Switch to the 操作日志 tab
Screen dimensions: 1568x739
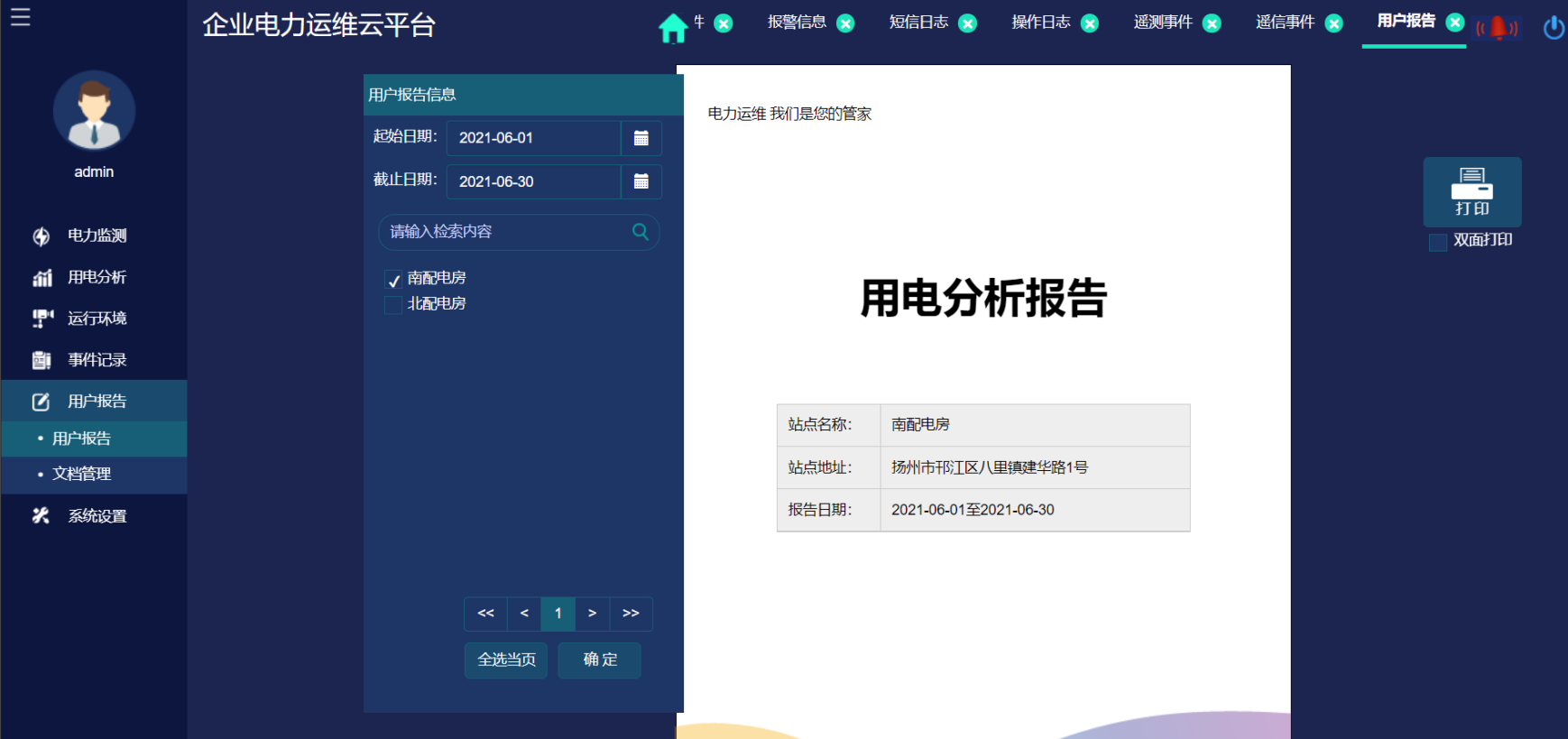pyautogui.click(x=1041, y=23)
